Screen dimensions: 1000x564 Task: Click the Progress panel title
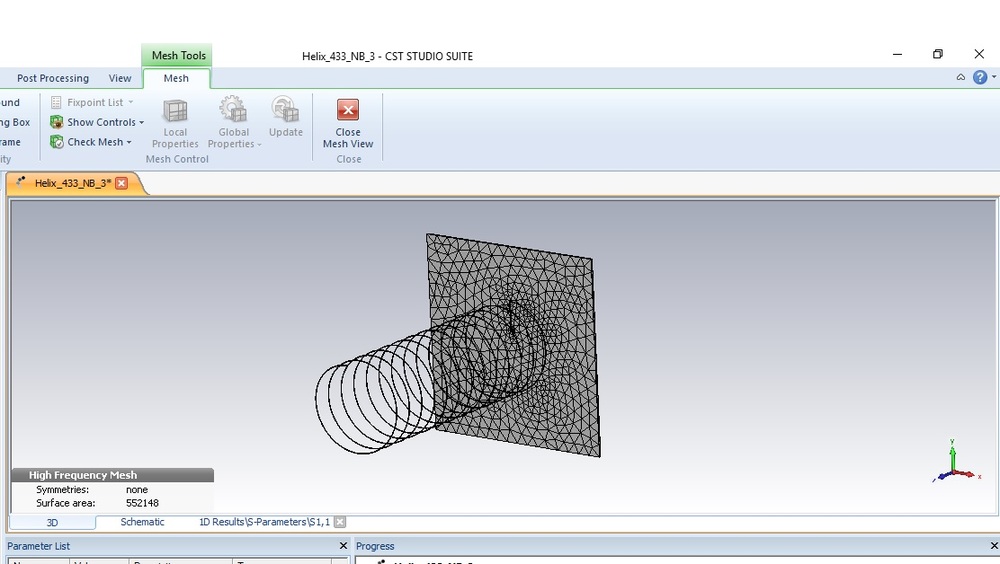(x=375, y=546)
